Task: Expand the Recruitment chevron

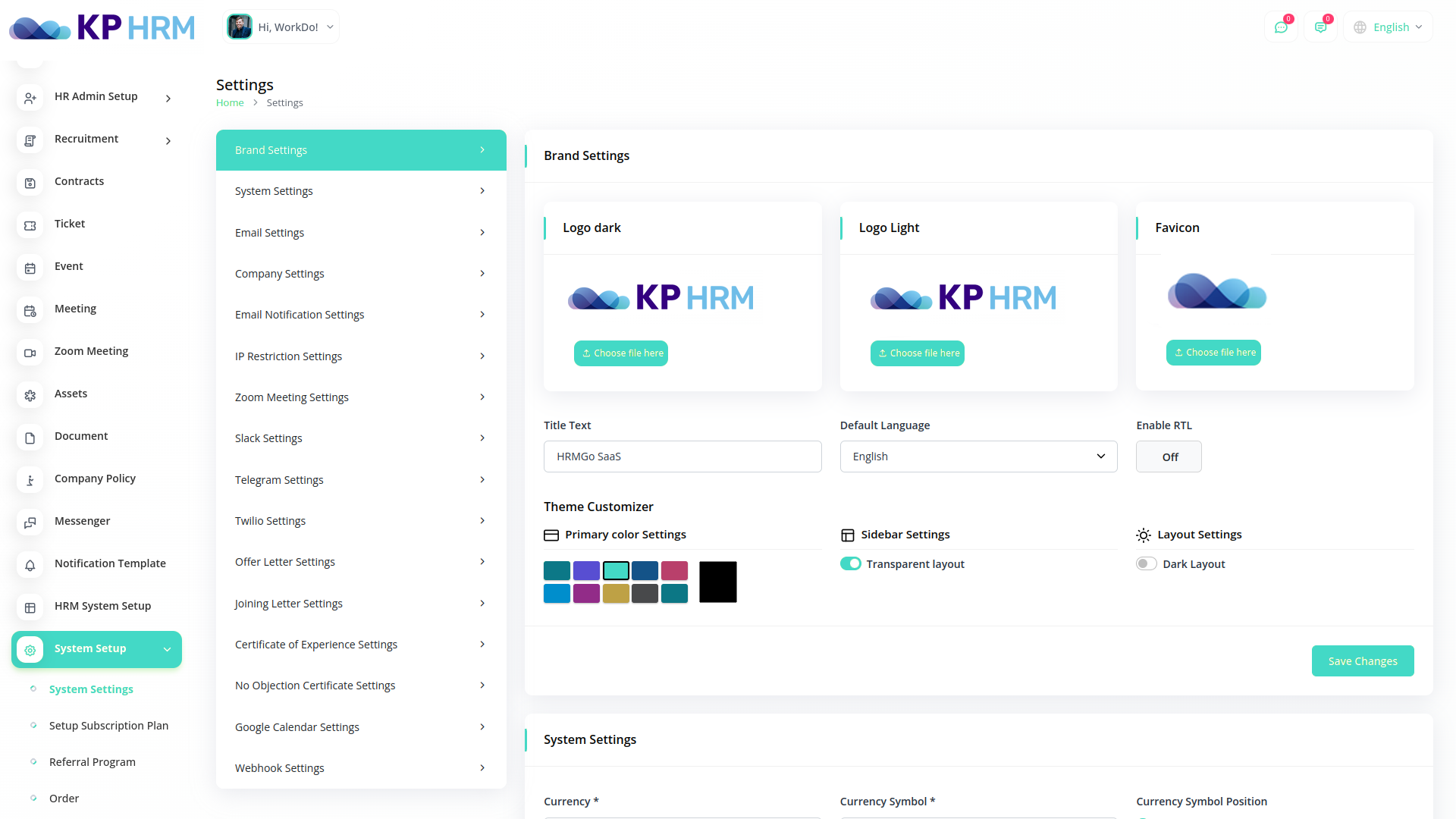Action: point(168,141)
